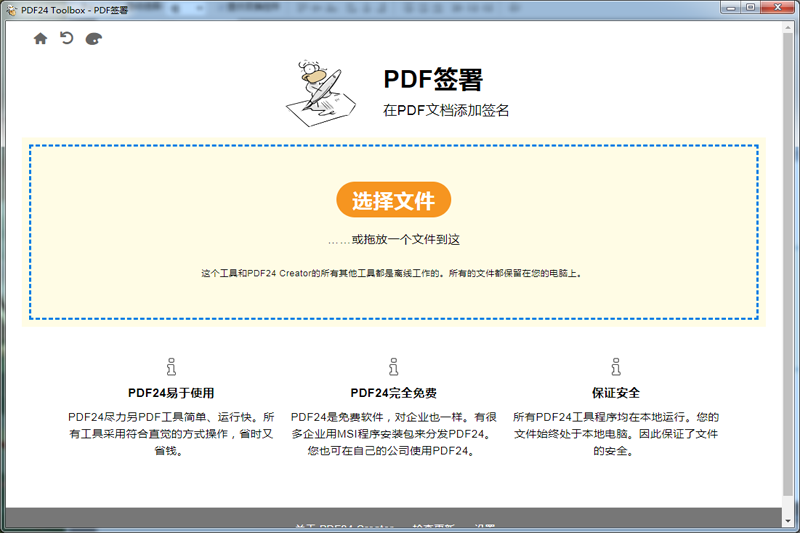Open the theme palette icon
The width and height of the screenshot is (800, 533).
pos(94,39)
